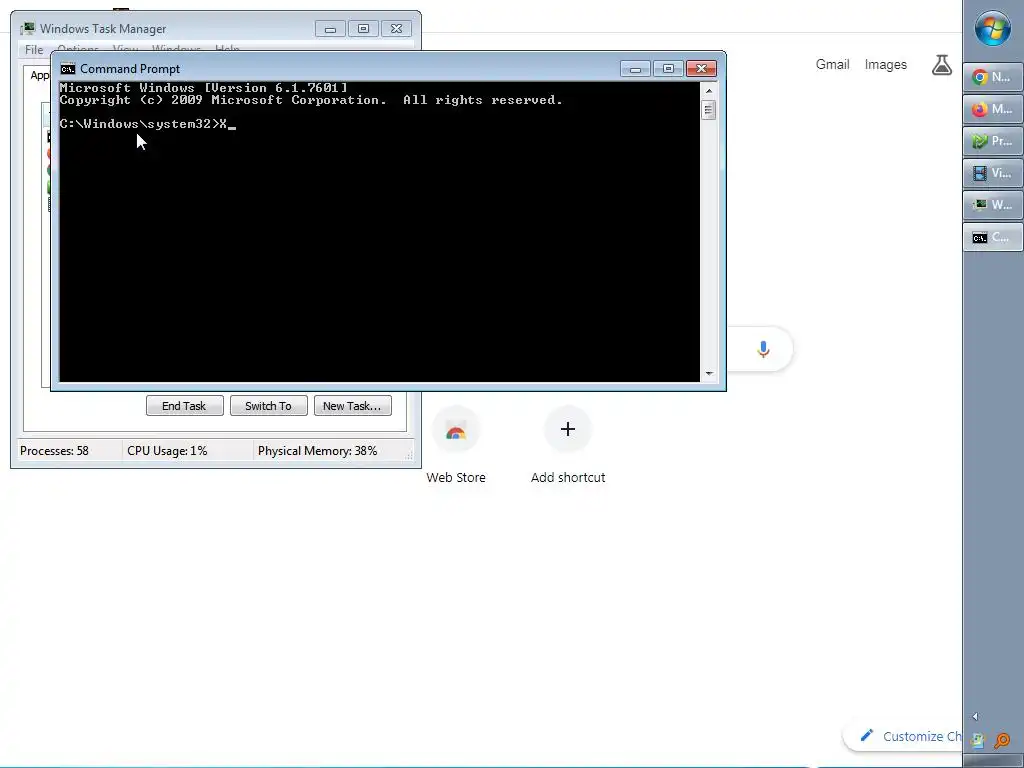Image resolution: width=1024 pixels, height=768 pixels.
Task: Start voice search with the microphone icon
Action: point(763,349)
